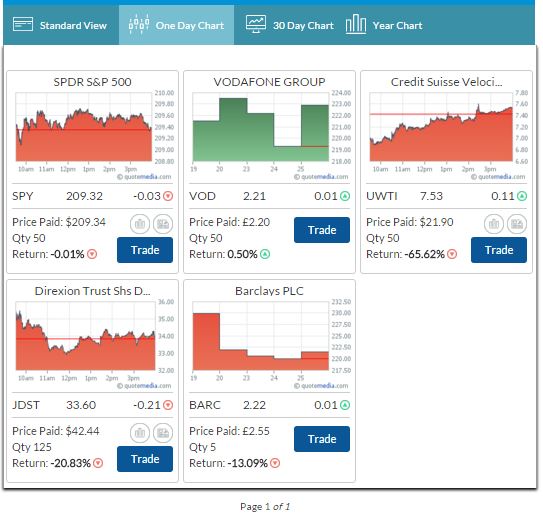Click the red down arrow beside JDST -0.21
This screenshot has width=543, height=519.
pos(168,405)
